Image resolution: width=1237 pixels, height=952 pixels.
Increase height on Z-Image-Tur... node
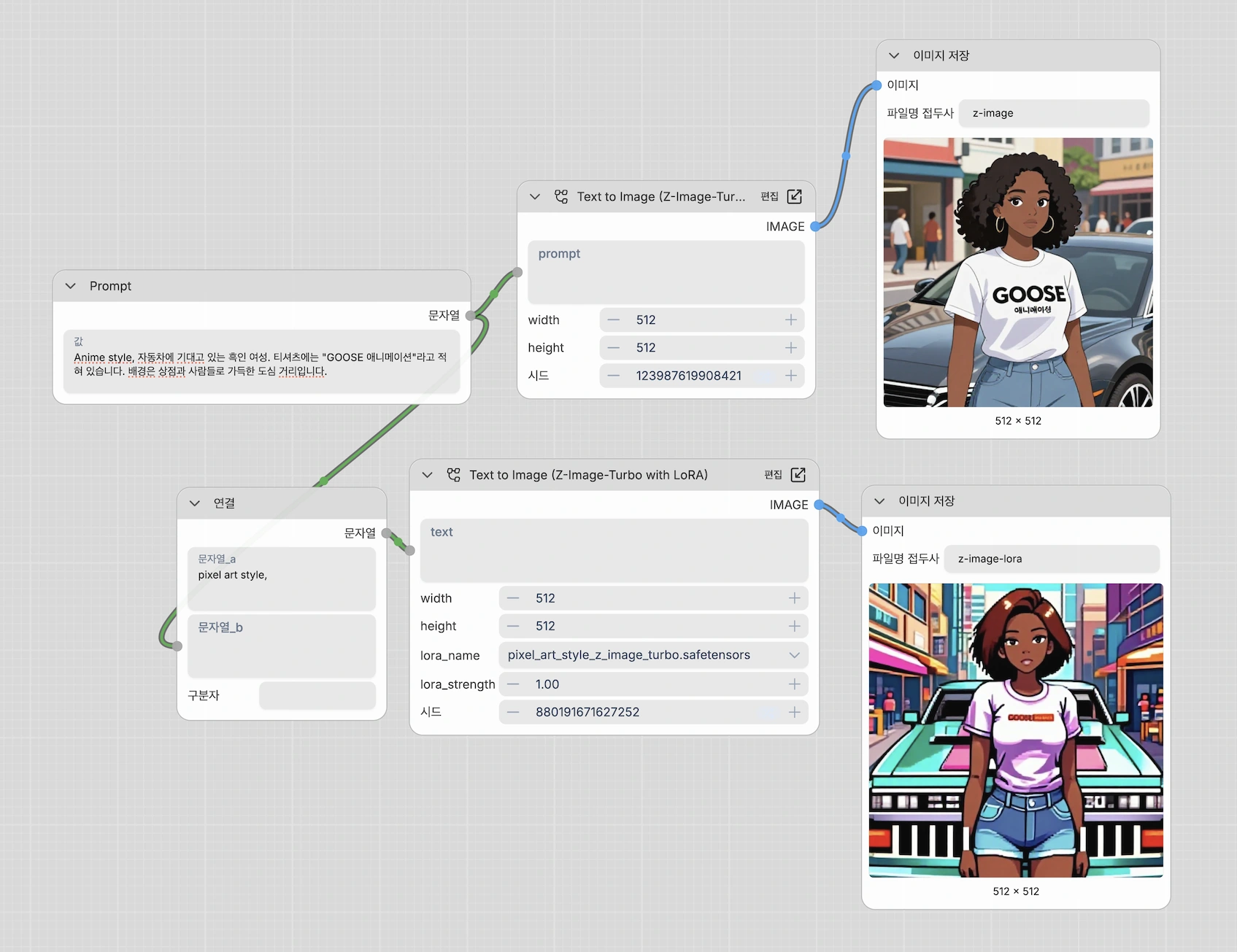pos(791,348)
